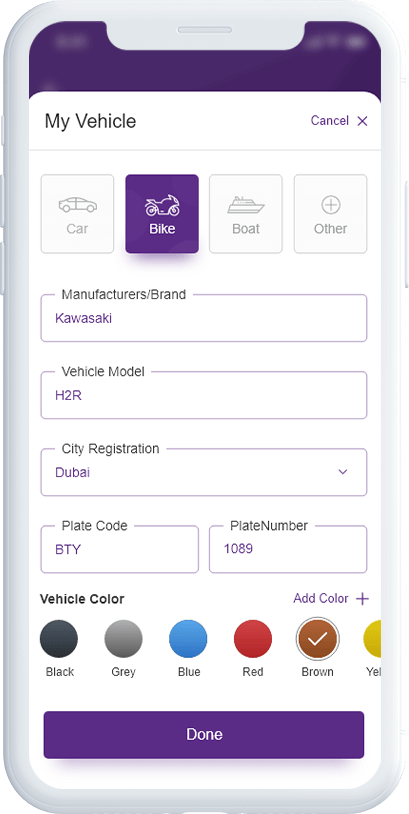This screenshot has height=814, width=409.
Task: Click the Add Color link
Action: coord(320,599)
